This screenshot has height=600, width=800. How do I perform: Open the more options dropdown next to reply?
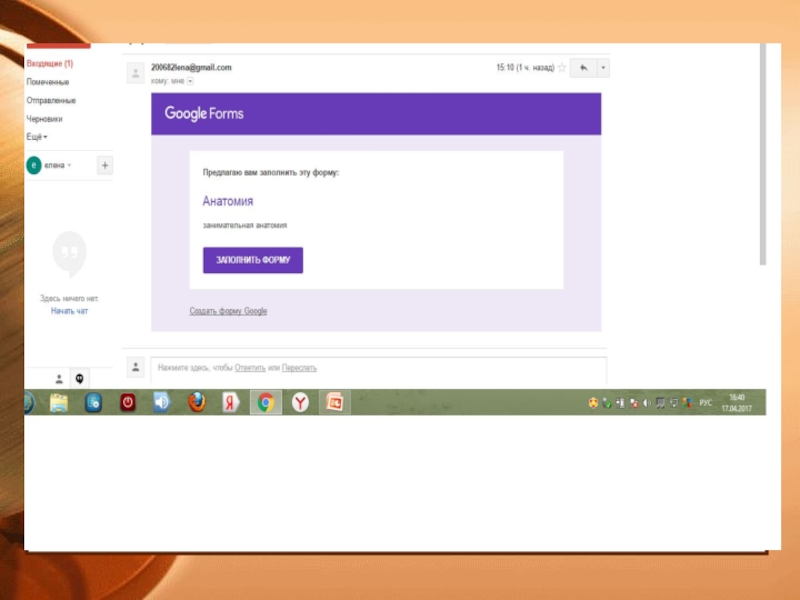pyautogui.click(x=603, y=68)
